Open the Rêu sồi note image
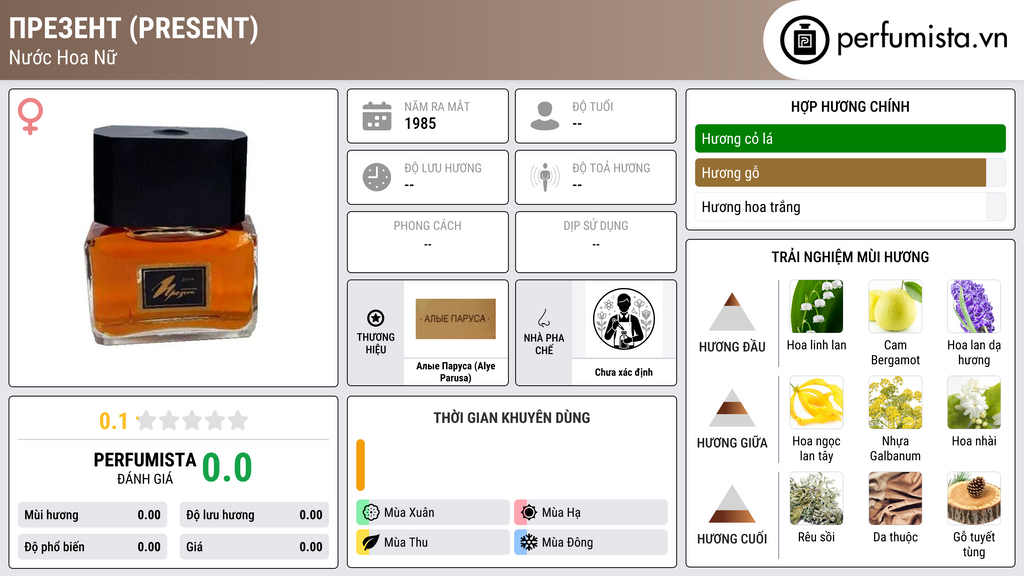The height and width of the screenshot is (576, 1024). [x=816, y=498]
